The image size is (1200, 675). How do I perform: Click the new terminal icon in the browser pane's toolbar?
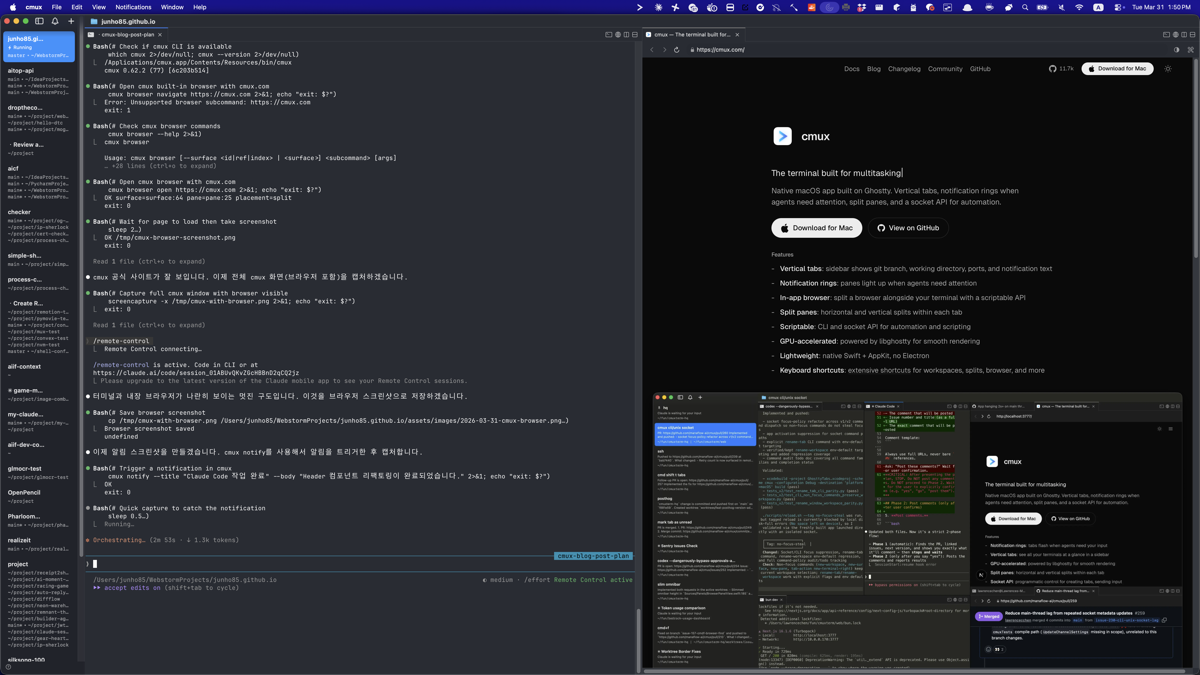tap(1166, 35)
